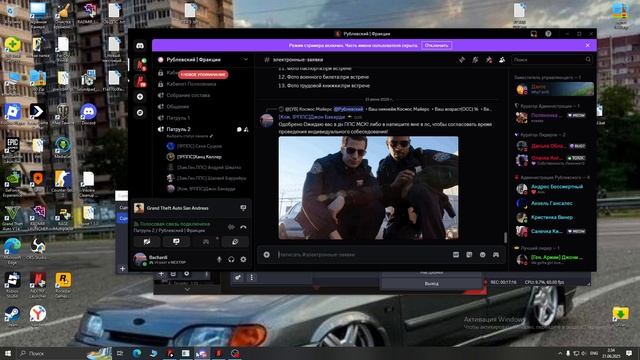Click the Поиск search field
This screenshot has height=360, width=640.
coord(551,60)
